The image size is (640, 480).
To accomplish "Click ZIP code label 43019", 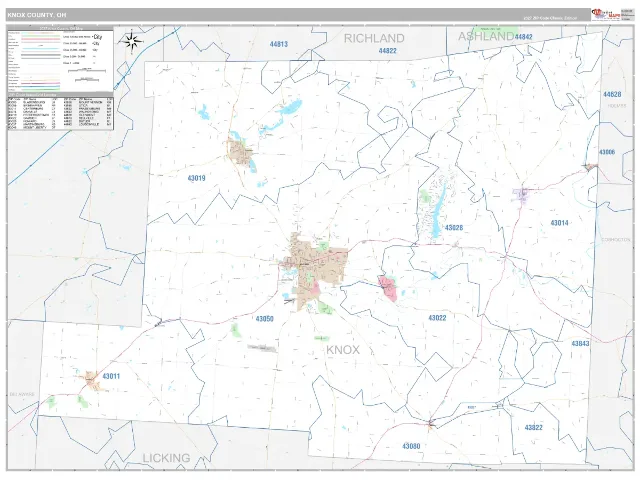I will pos(196,178).
